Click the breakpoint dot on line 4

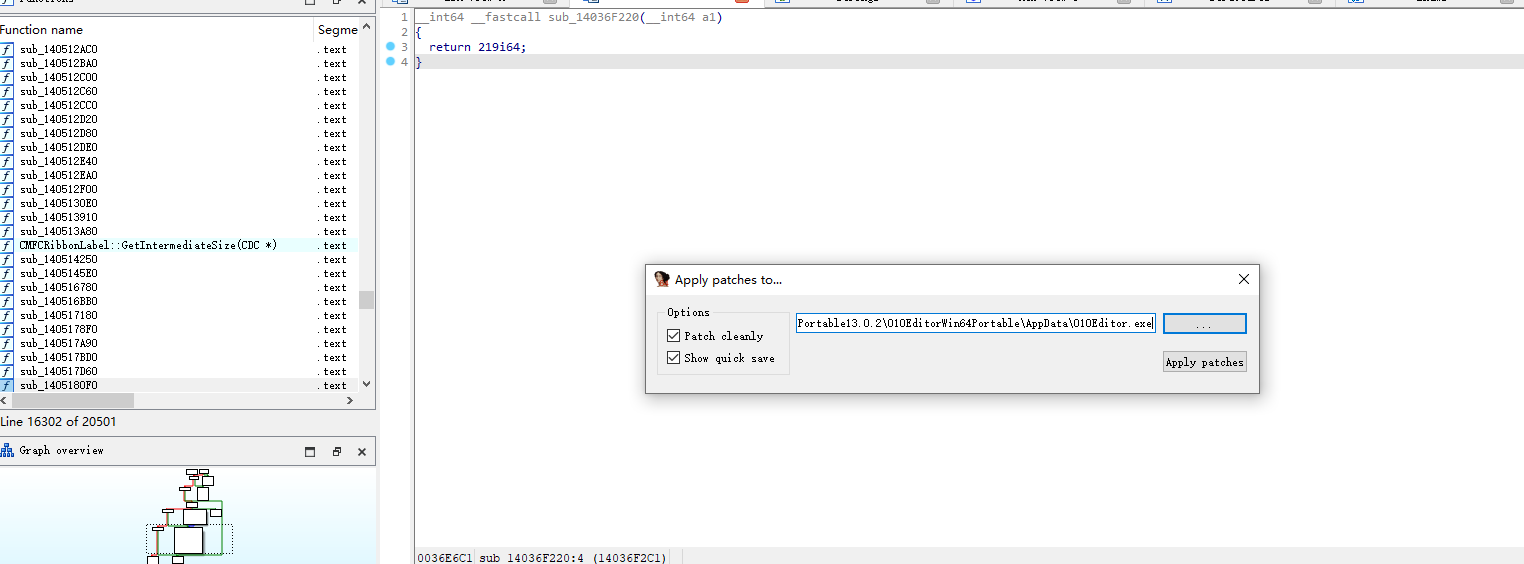(x=390, y=62)
